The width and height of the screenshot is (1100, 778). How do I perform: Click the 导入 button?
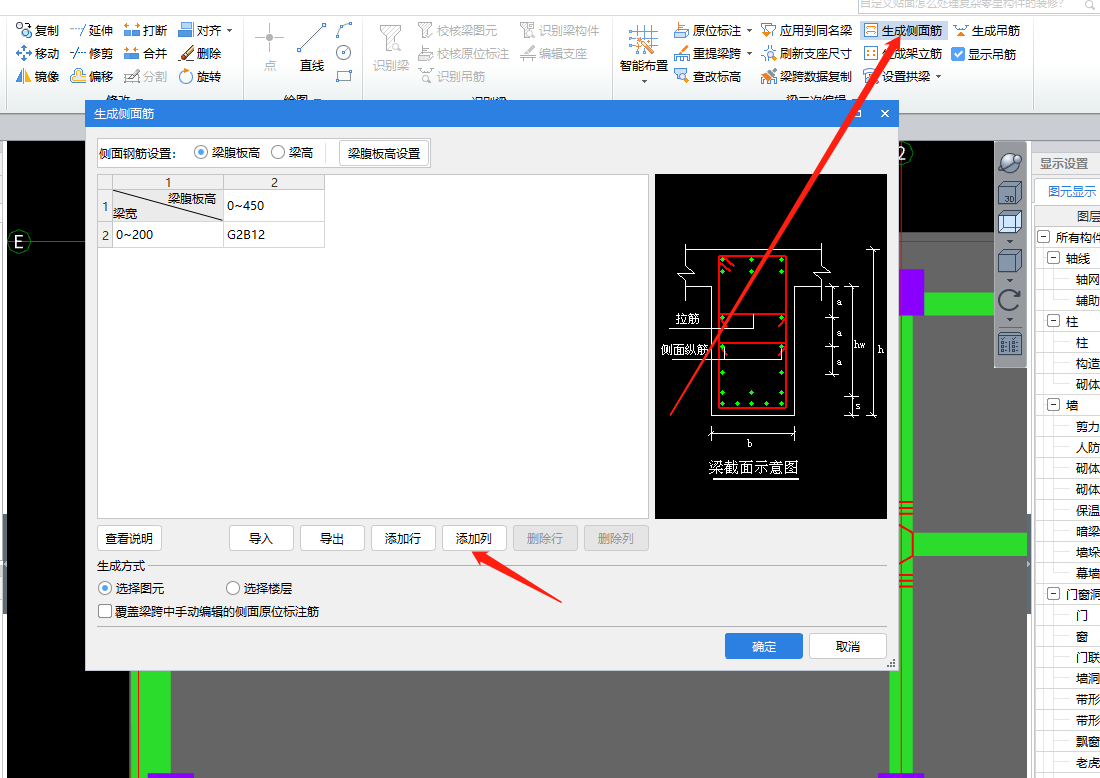point(261,539)
